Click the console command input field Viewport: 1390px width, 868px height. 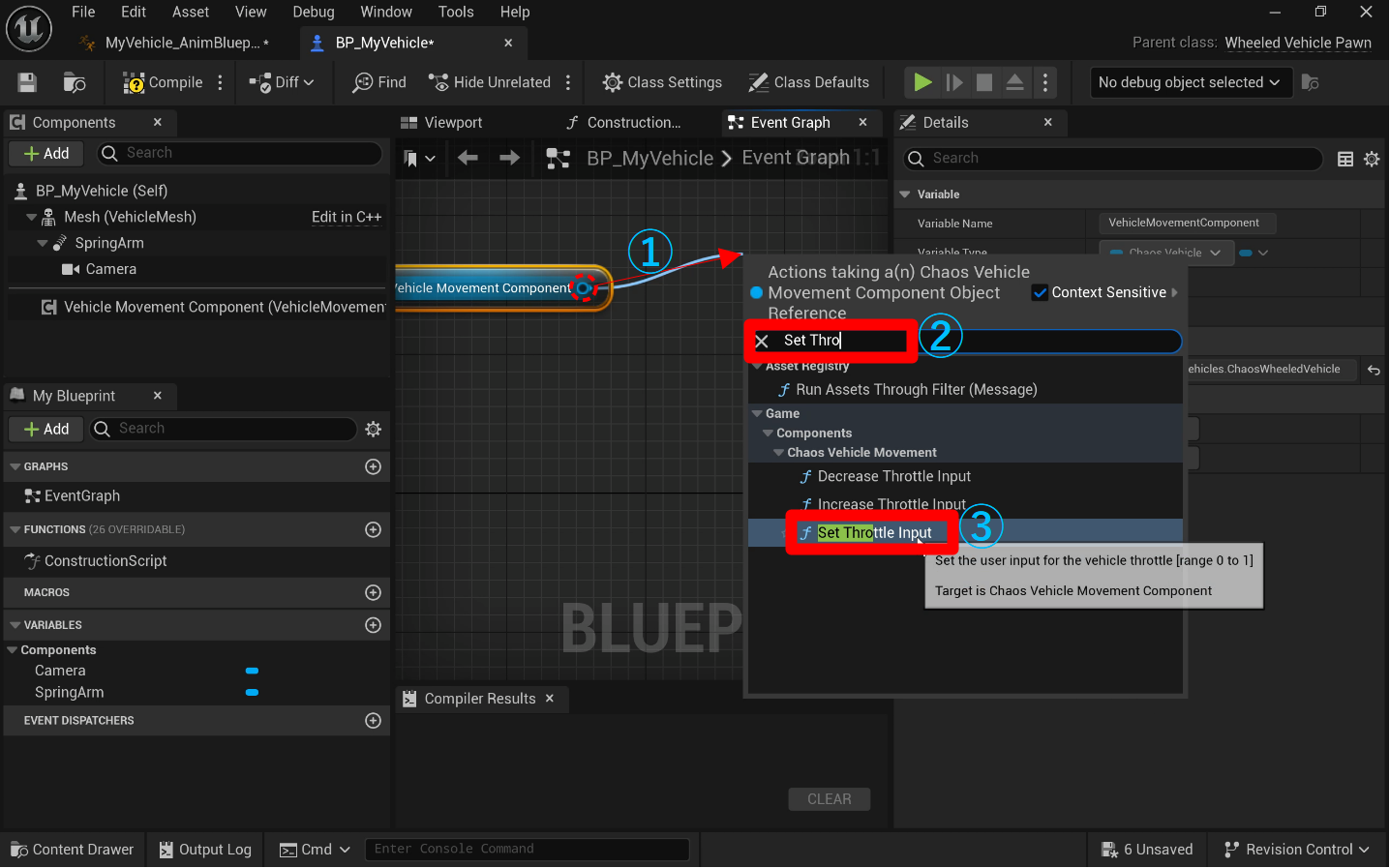pos(527,850)
